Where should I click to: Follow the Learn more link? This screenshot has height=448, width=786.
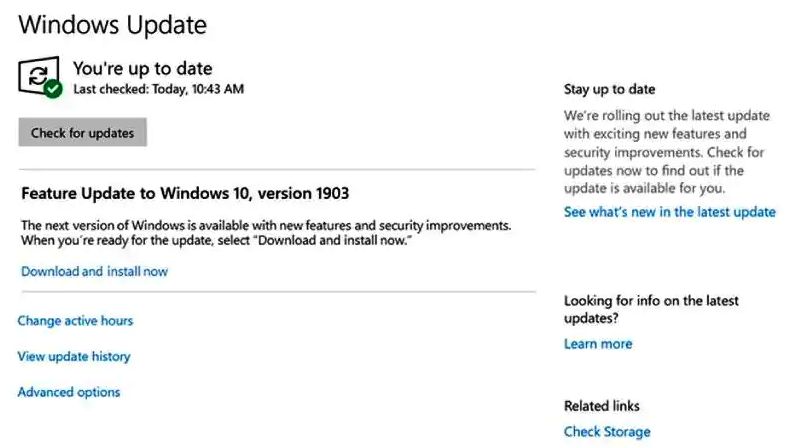598,344
